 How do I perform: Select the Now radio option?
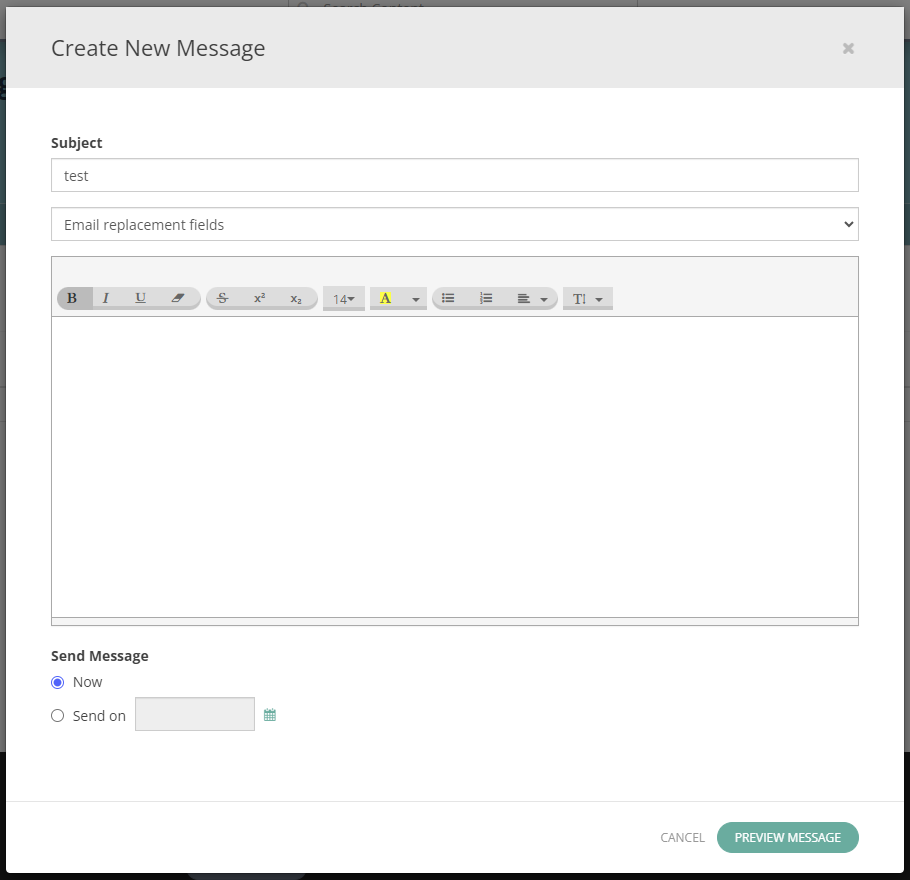coord(58,682)
